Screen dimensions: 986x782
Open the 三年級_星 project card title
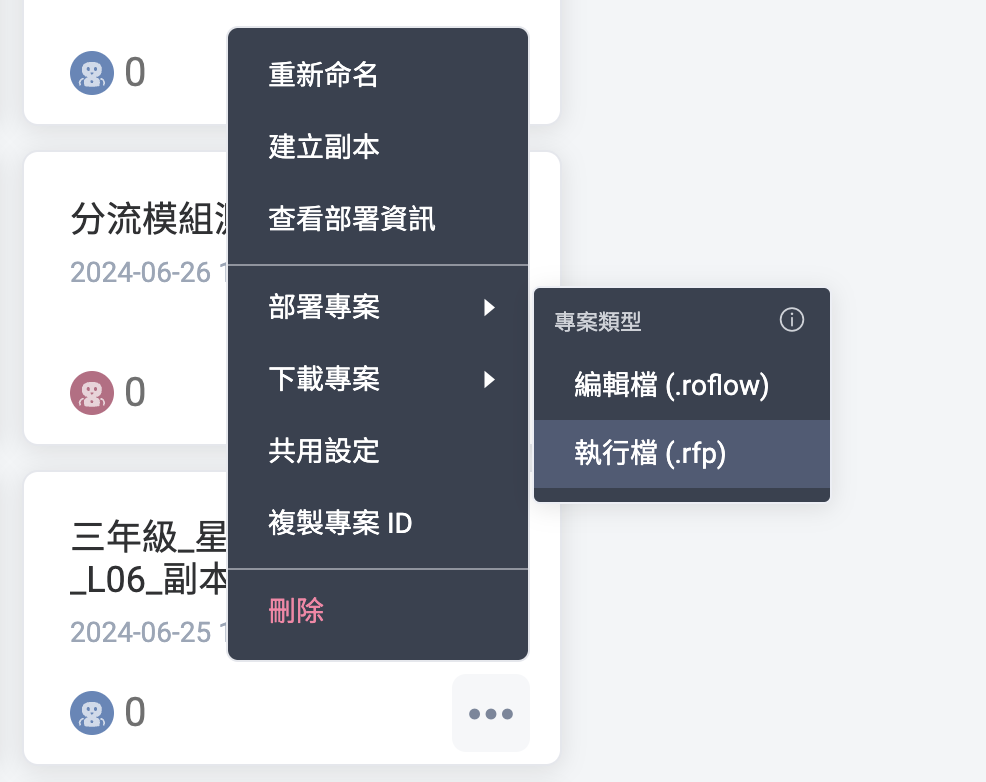149,558
